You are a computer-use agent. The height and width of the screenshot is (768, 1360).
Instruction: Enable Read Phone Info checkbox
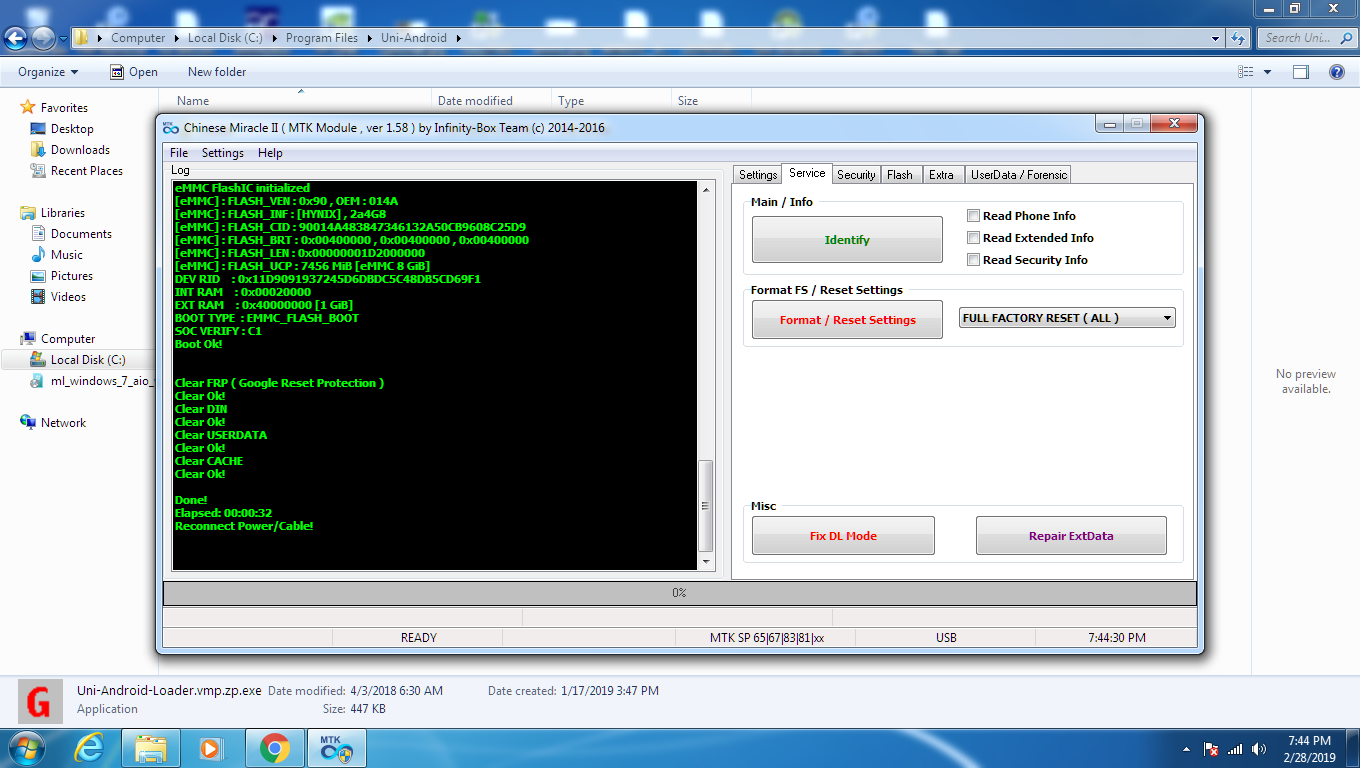[x=973, y=216]
